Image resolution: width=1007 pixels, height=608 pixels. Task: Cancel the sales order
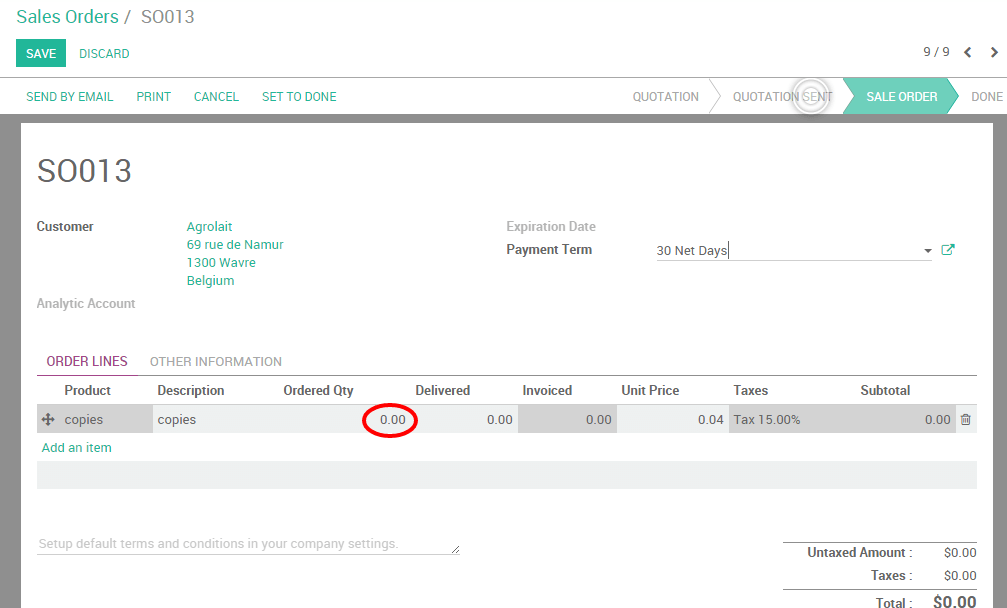(x=216, y=96)
